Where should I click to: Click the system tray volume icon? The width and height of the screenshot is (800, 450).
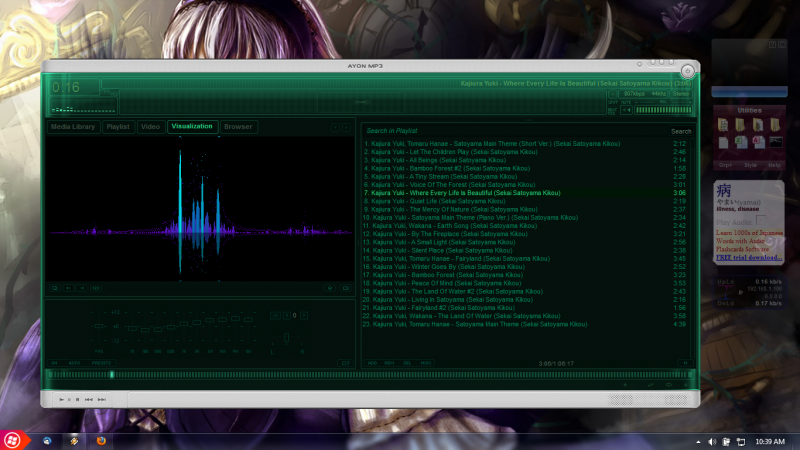712,442
